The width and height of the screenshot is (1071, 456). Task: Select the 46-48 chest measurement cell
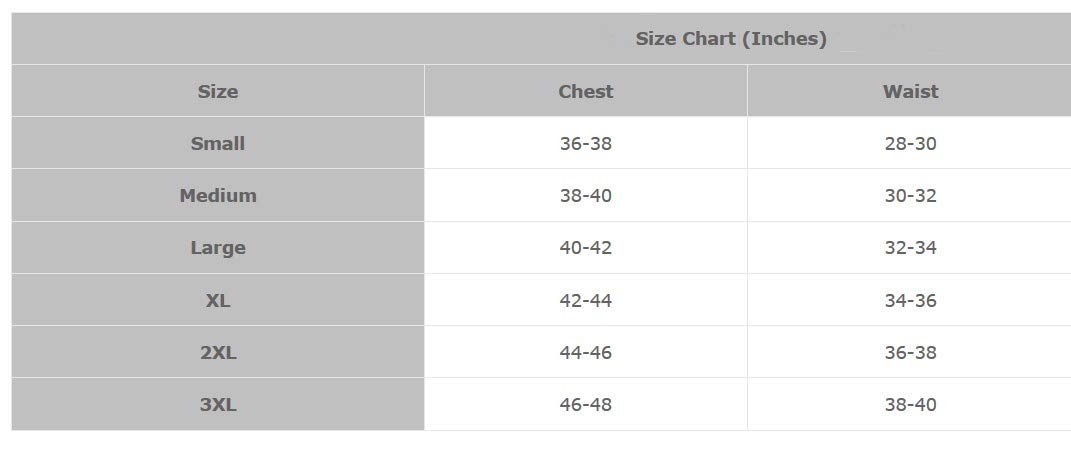[585, 405]
